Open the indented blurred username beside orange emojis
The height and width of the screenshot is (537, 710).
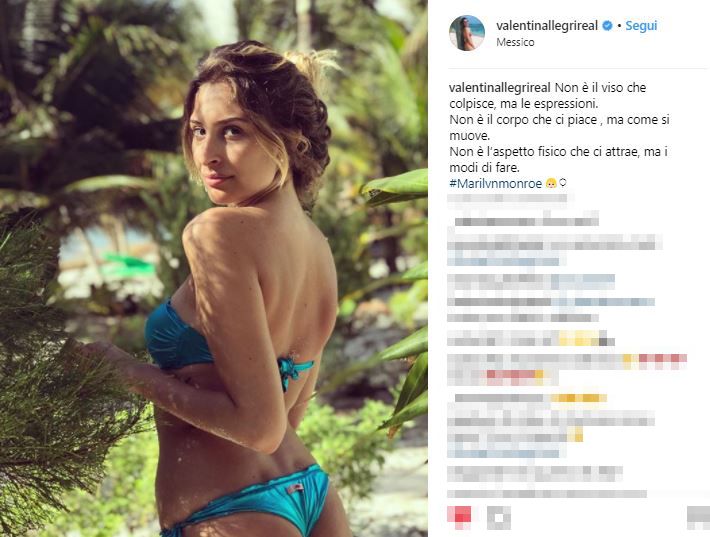tap(502, 398)
